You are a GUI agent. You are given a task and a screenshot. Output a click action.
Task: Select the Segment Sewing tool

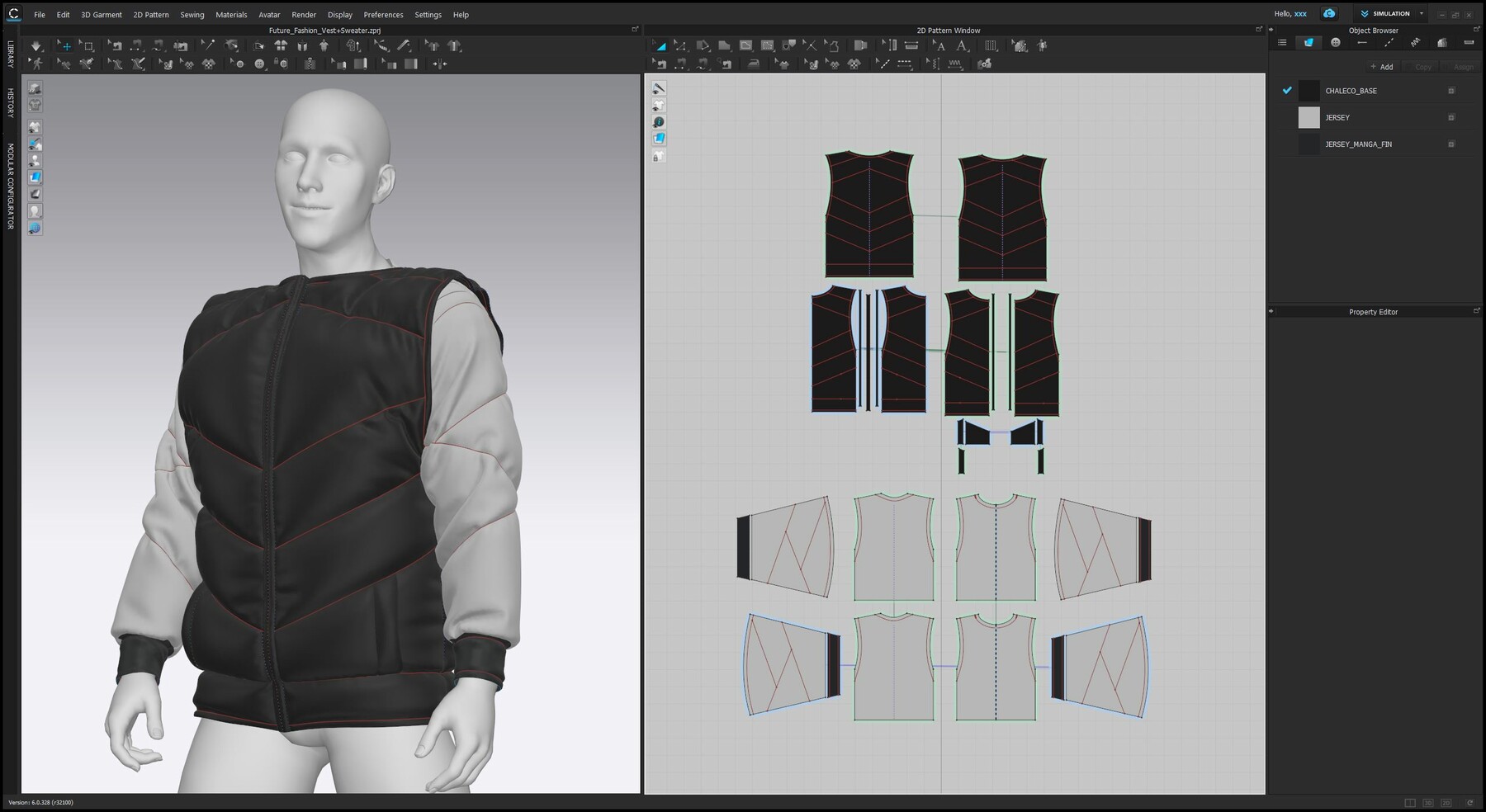[679, 64]
